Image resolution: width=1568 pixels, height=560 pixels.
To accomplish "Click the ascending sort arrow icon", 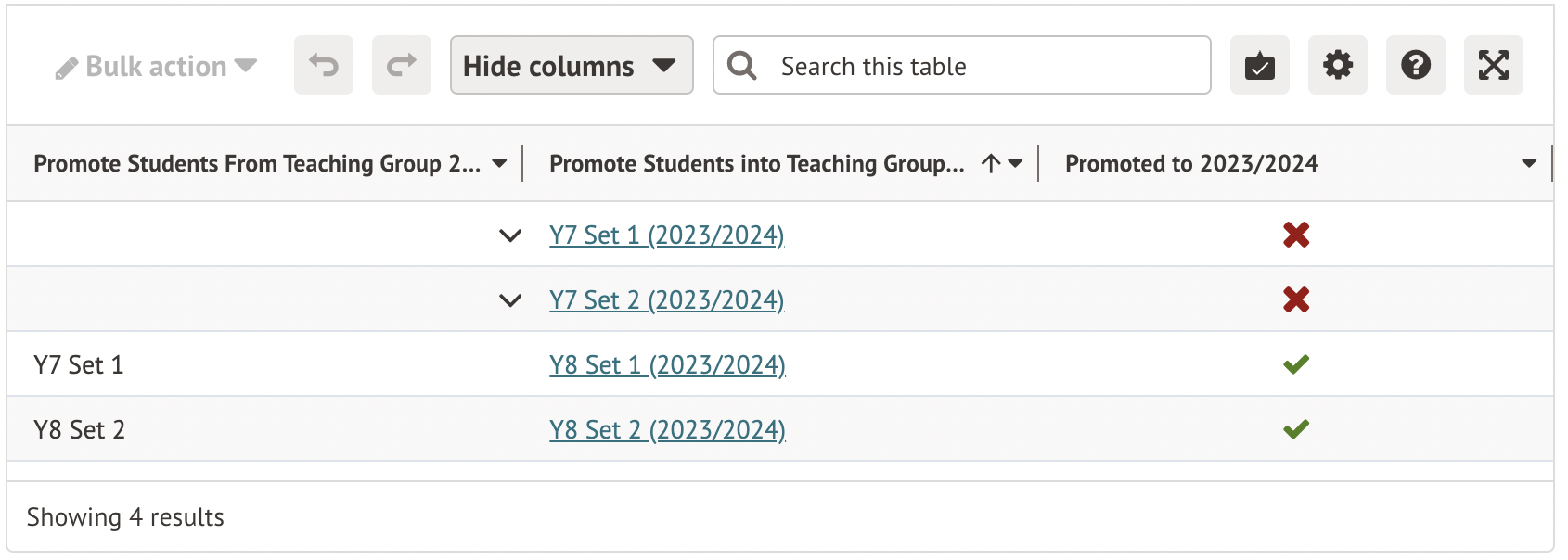I will 991,164.
